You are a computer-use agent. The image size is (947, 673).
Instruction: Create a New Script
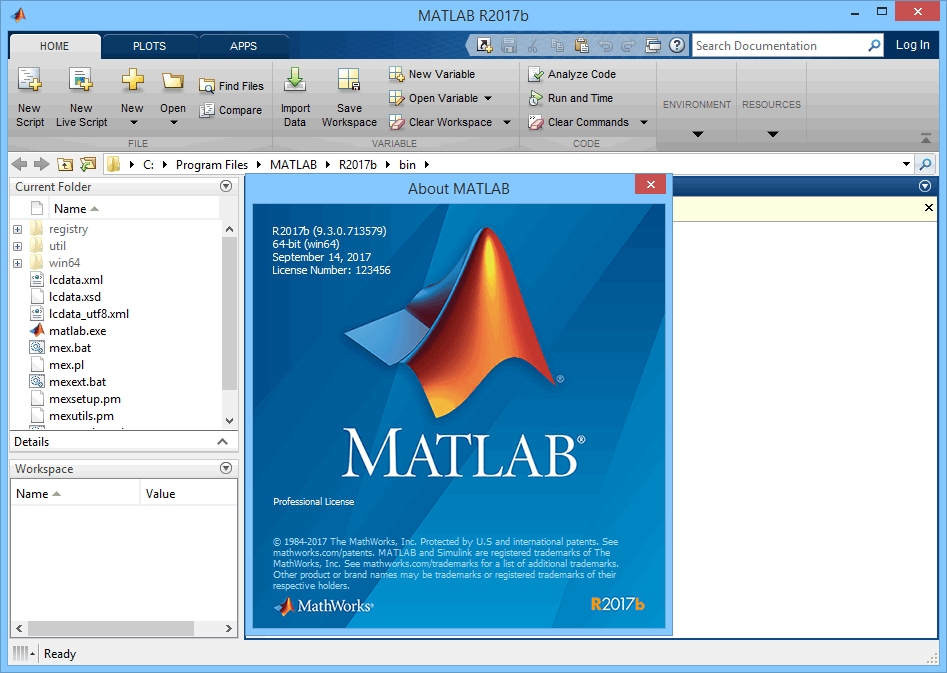[x=30, y=97]
